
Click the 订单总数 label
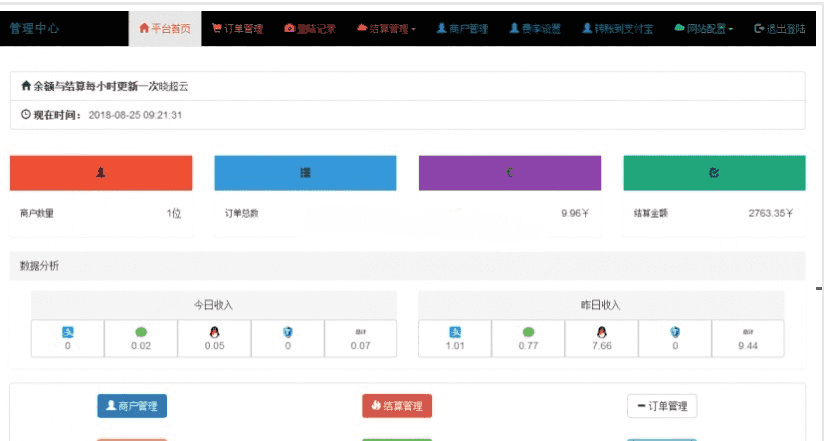(x=241, y=213)
